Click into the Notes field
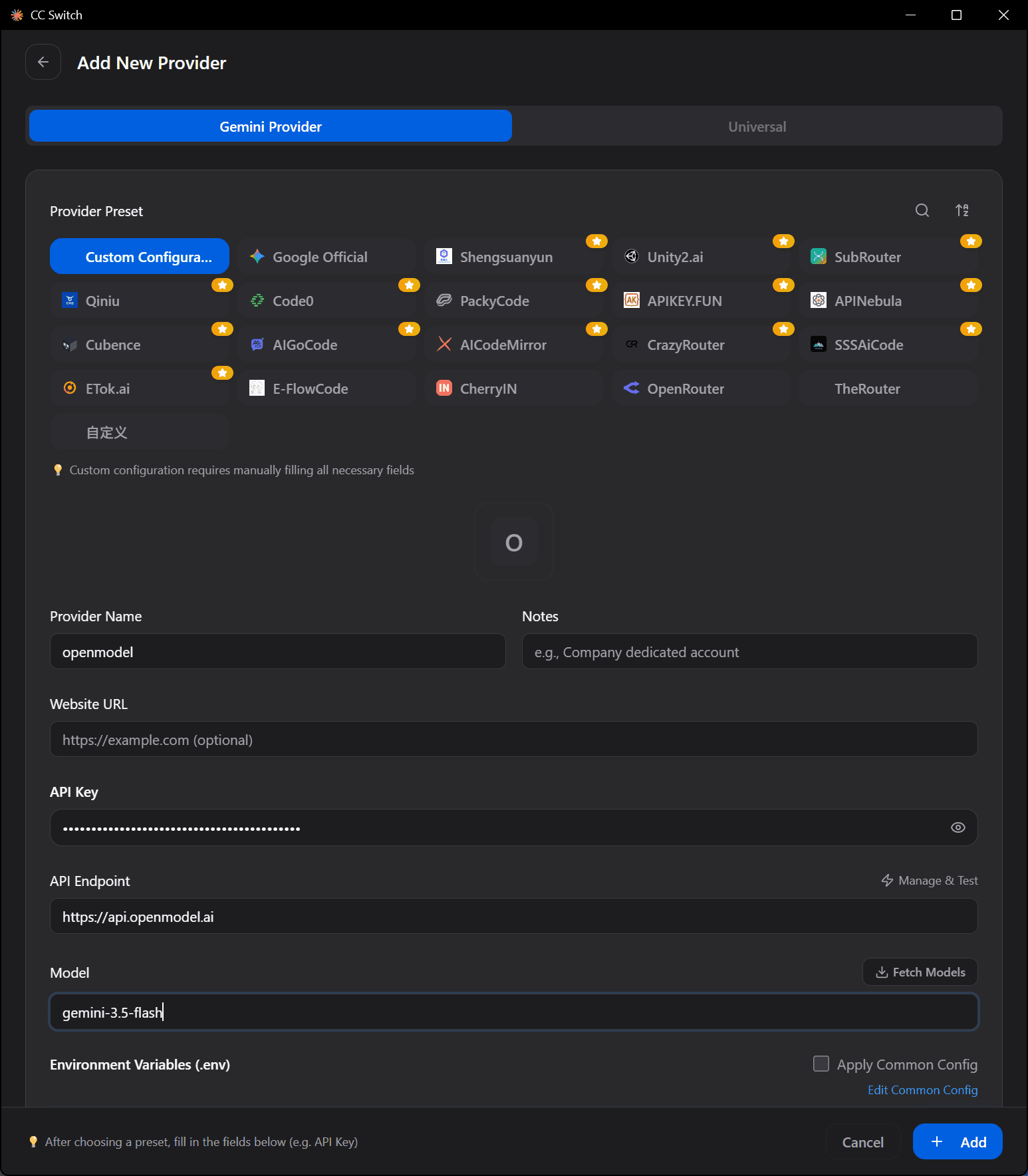This screenshot has width=1028, height=1176. tap(749, 651)
